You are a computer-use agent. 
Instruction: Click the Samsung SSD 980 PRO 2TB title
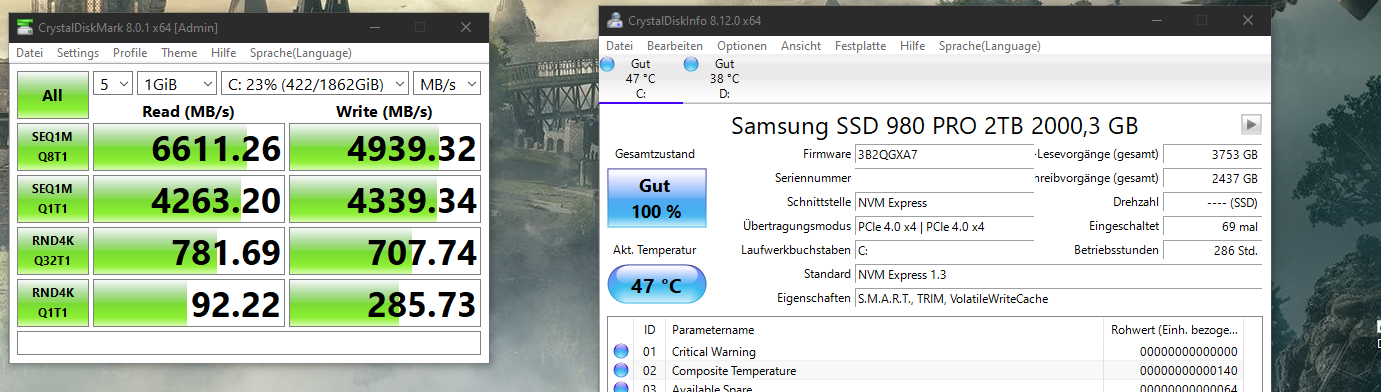click(x=934, y=125)
